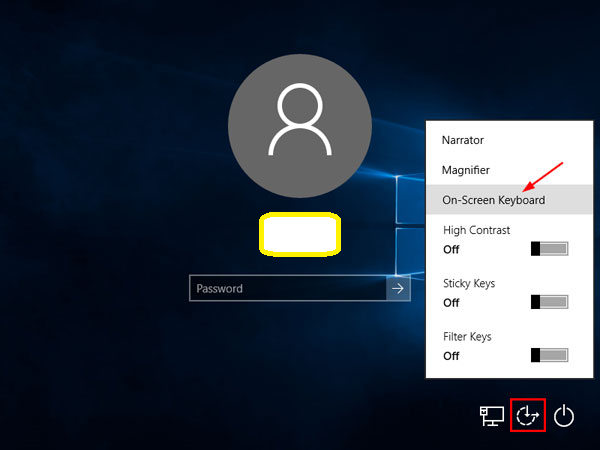The width and height of the screenshot is (600, 450).
Task: Select the user account avatar
Action: tap(300, 126)
